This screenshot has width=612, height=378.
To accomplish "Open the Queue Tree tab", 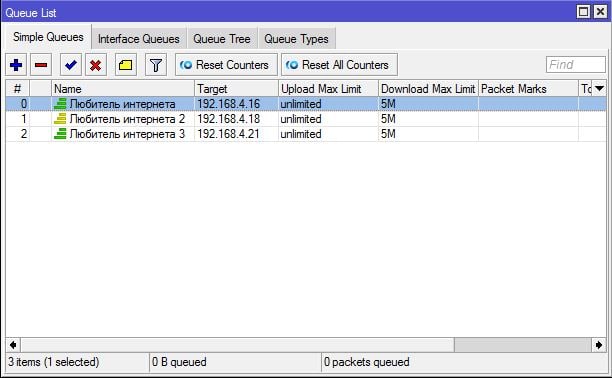I will pos(222,39).
